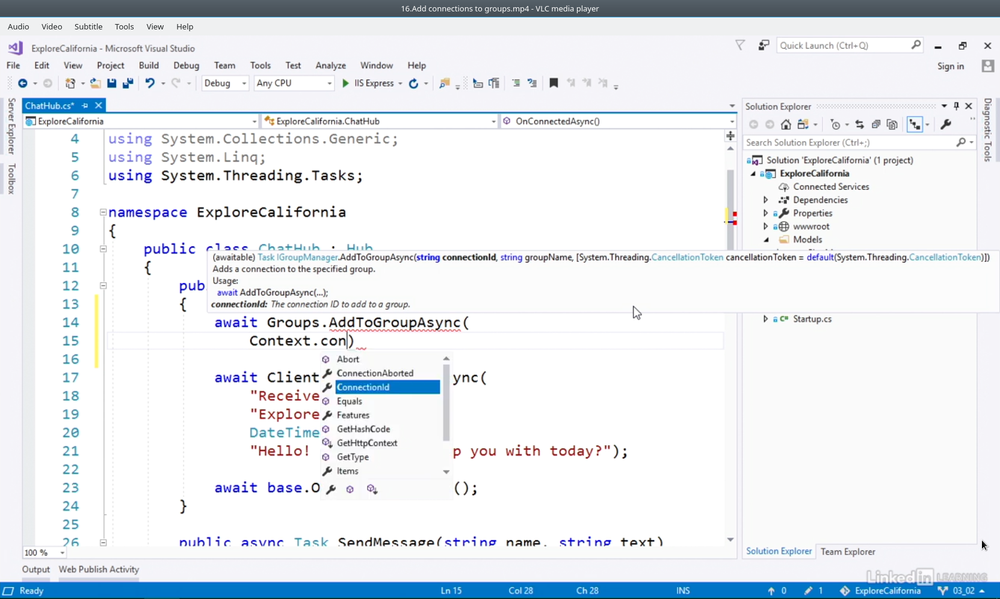Click the Save All icon
This screenshot has height=599, width=1000.
tap(128, 84)
